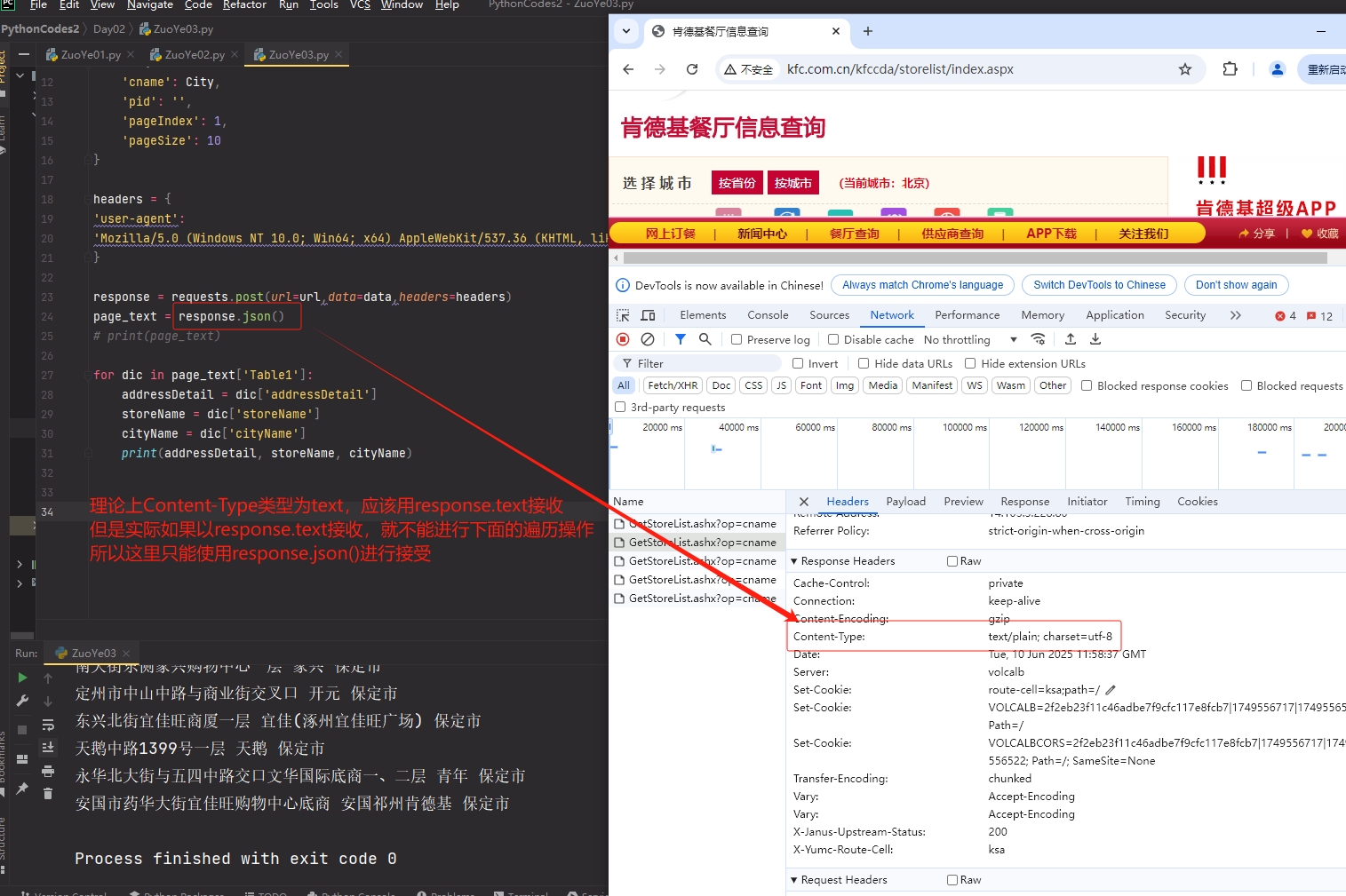Edit the route-cell Set-Cookie pencil icon

pos(1111,690)
